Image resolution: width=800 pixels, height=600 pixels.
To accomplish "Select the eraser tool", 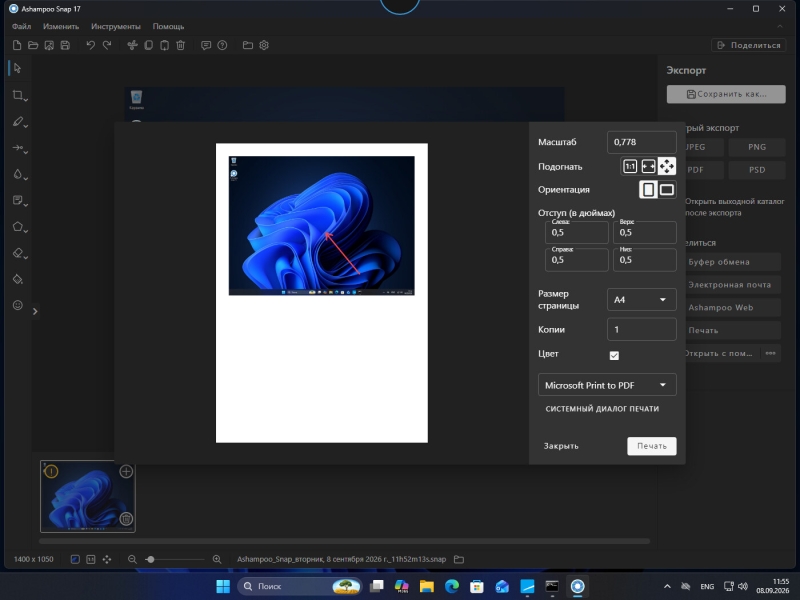I will [19, 253].
